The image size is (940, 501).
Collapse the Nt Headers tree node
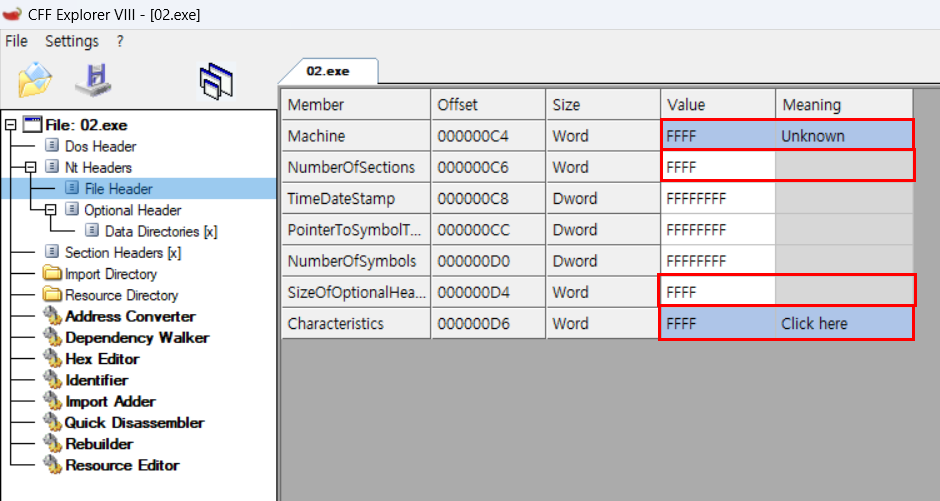tap(31, 167)
